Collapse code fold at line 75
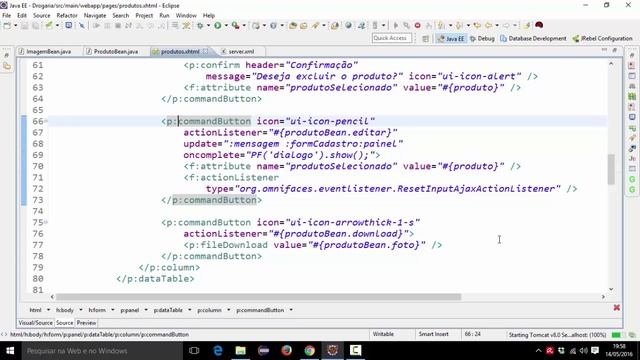This screenshot has width=640, height=360. [46, 222]
